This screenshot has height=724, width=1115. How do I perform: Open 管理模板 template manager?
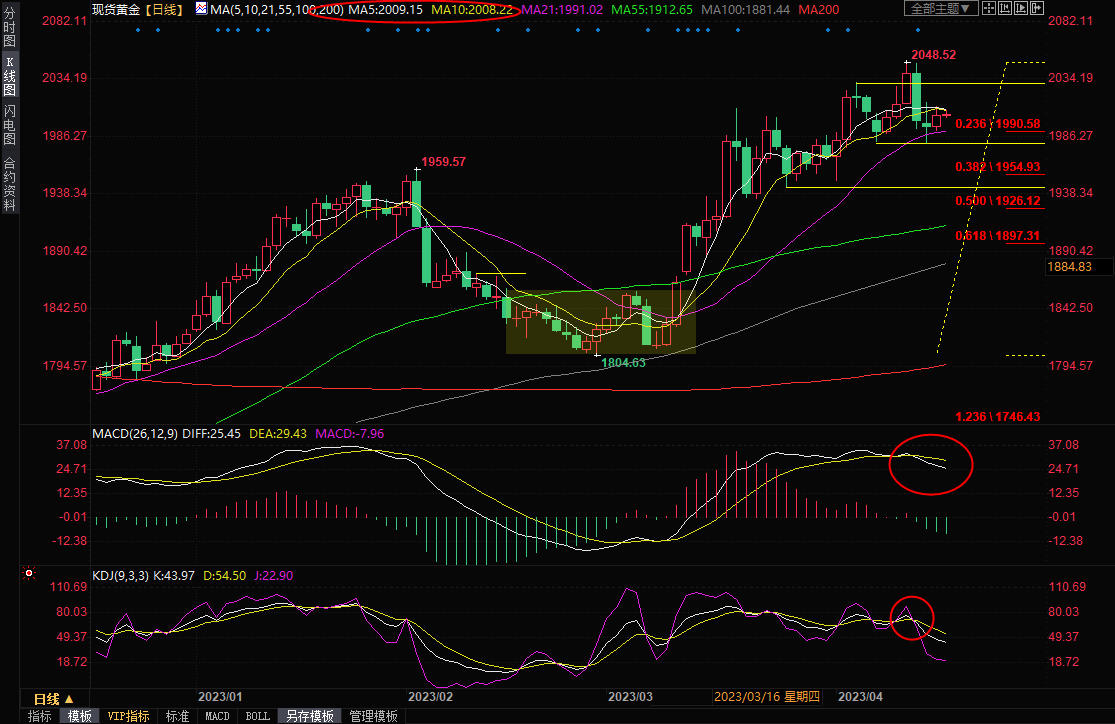(372, 716)
